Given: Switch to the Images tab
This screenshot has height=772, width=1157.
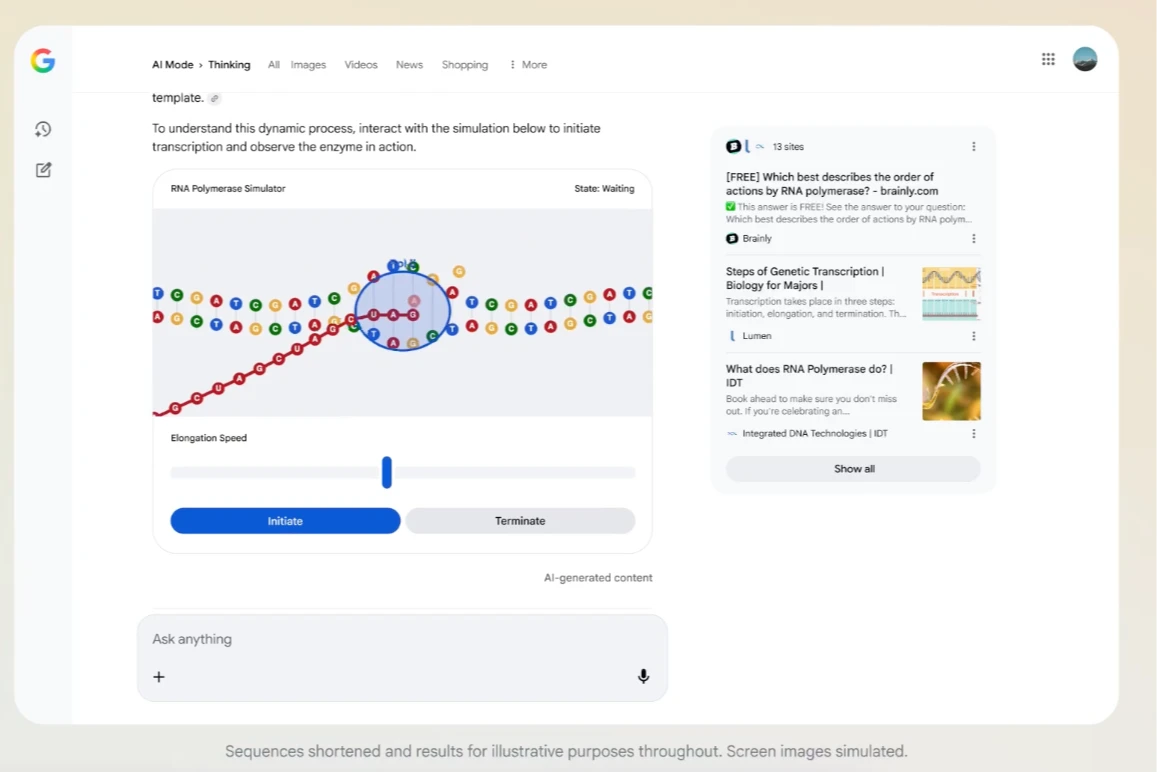Looking at the screenshot, I should (308, 65).
